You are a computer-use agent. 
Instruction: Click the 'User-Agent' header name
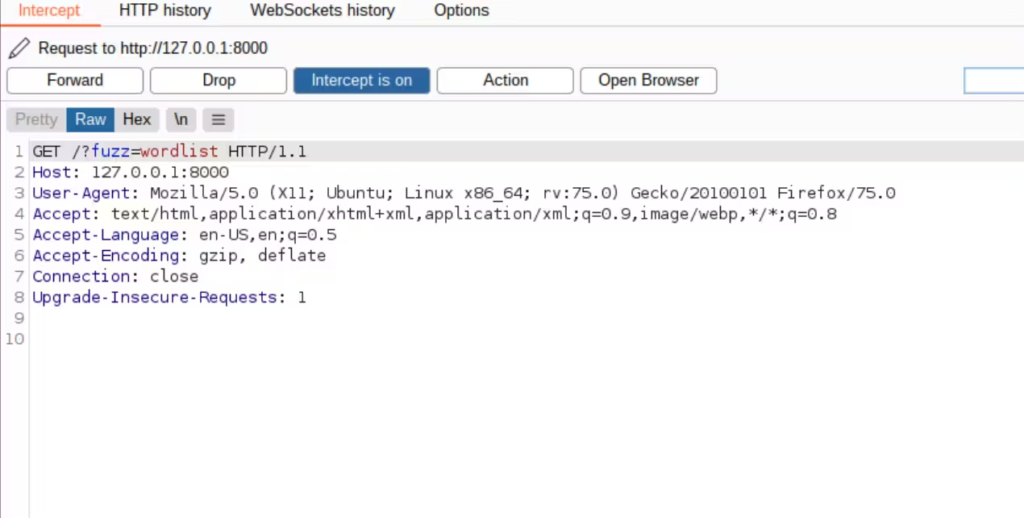82,193
